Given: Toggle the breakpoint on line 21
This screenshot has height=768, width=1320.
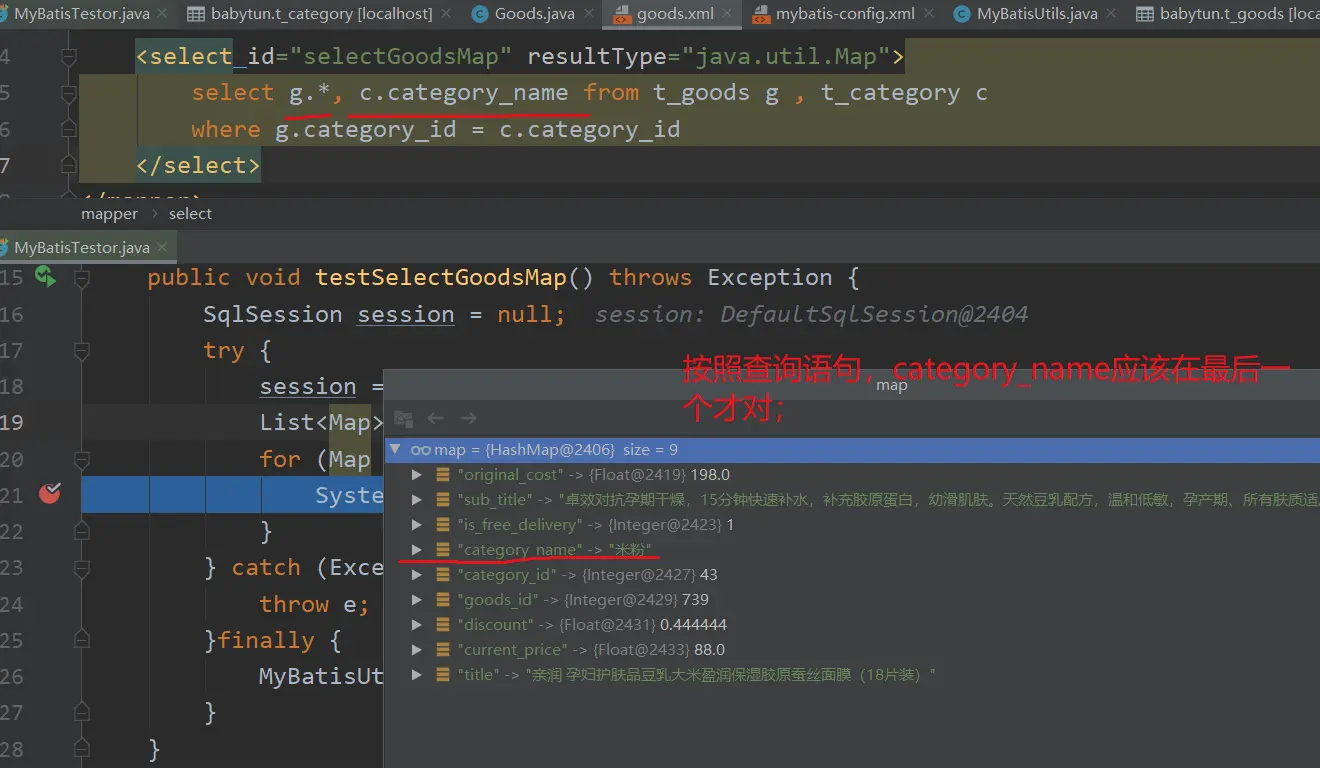Looking at the screenshot, I should tap(49, 493).
